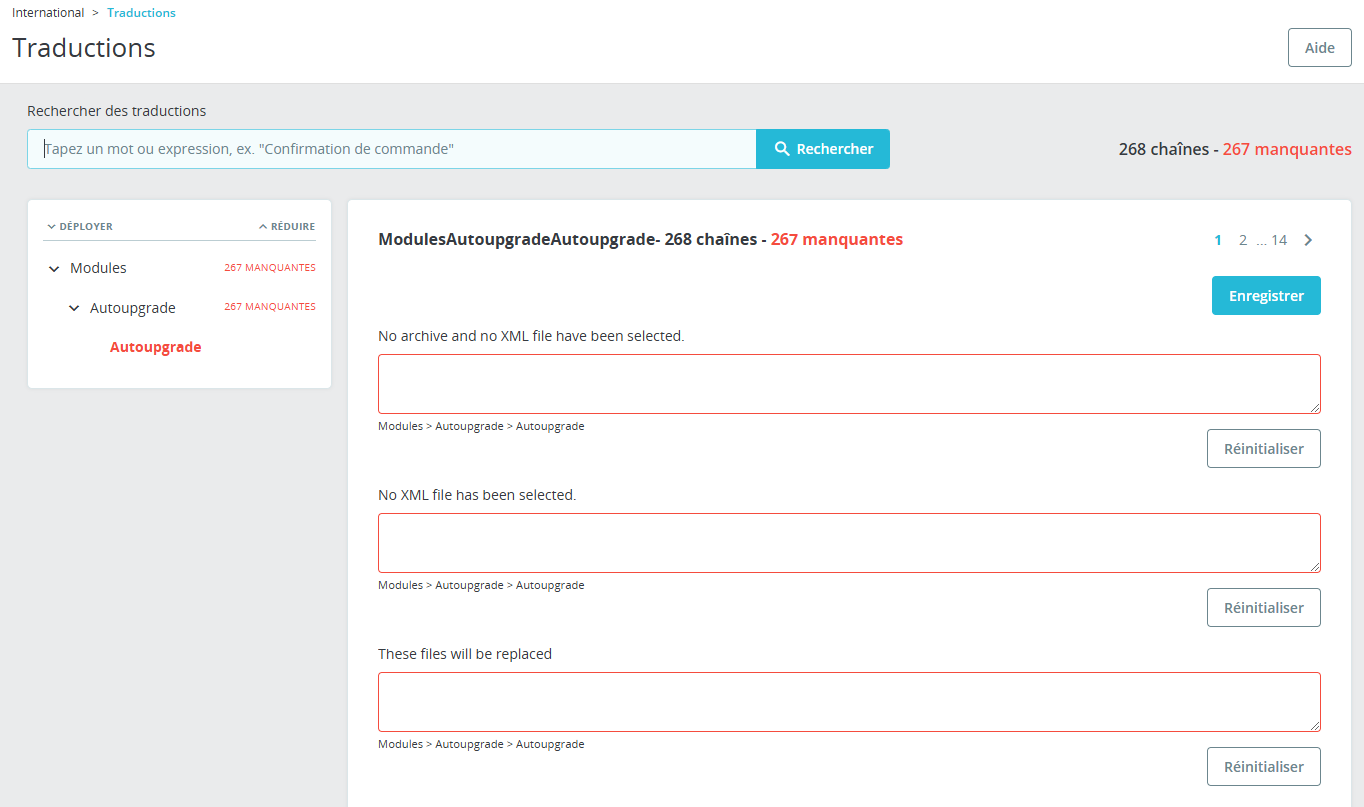
Task: Click '268 chaînes - 267 manquantes' summary beside the search bar
Action: tap(1235, 149)
